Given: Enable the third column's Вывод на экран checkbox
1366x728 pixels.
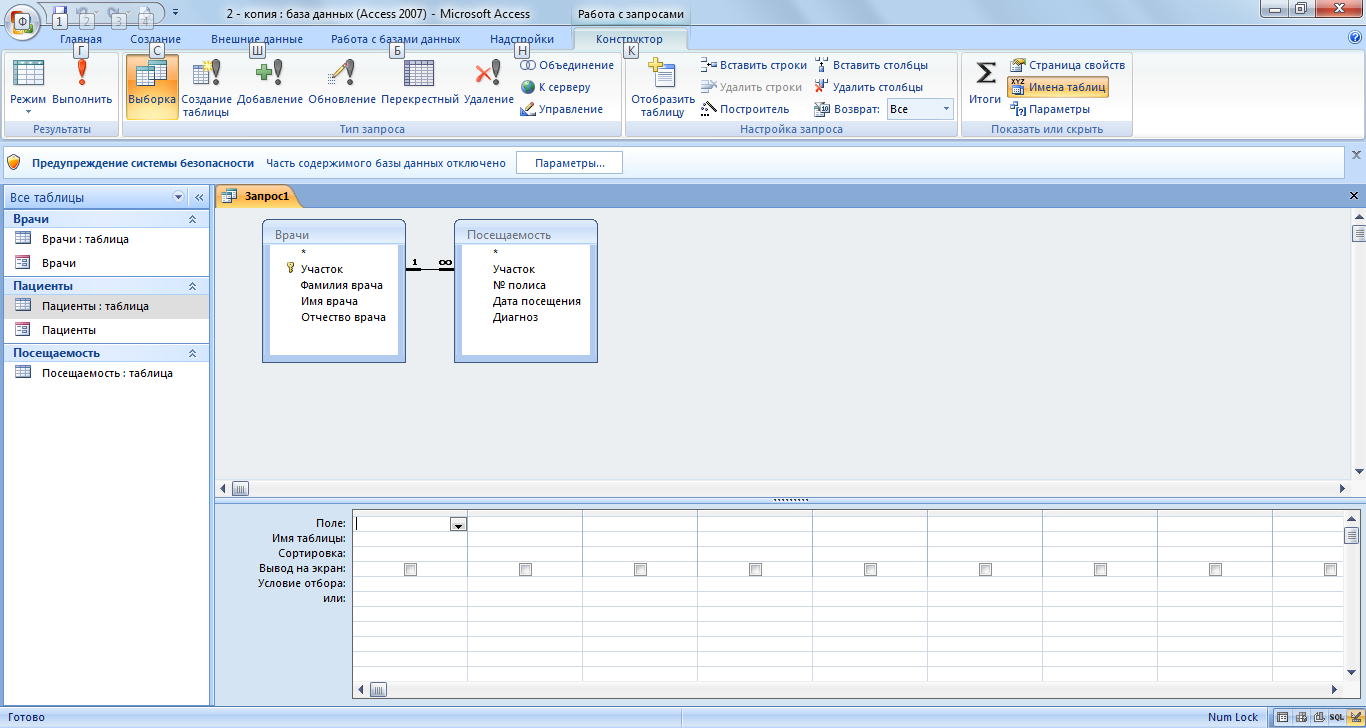Looking at the screenshot, I should (640, 569).
